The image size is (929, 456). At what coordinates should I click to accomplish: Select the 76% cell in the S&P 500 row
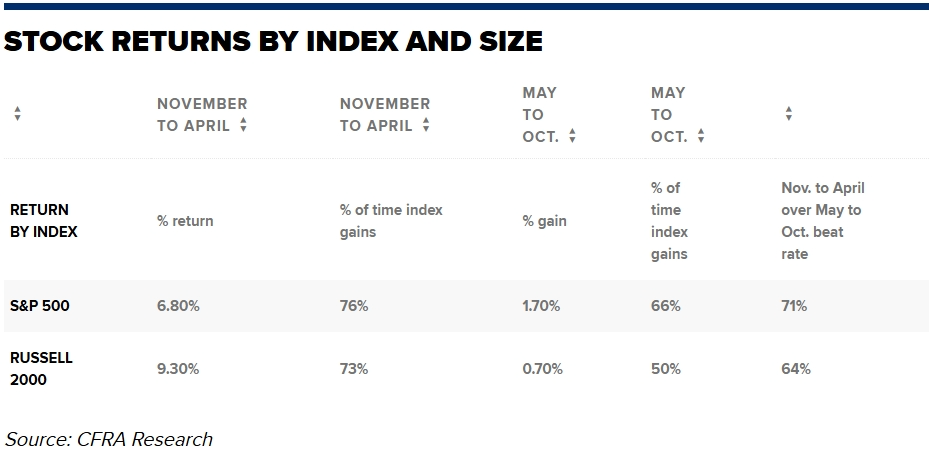354,306
